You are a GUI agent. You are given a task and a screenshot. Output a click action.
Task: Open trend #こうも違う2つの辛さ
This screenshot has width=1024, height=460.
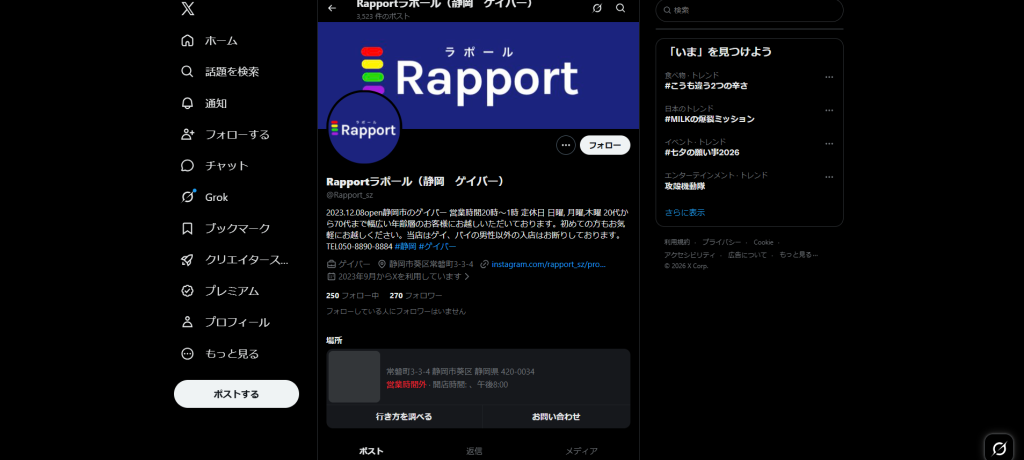click(706, 86)
